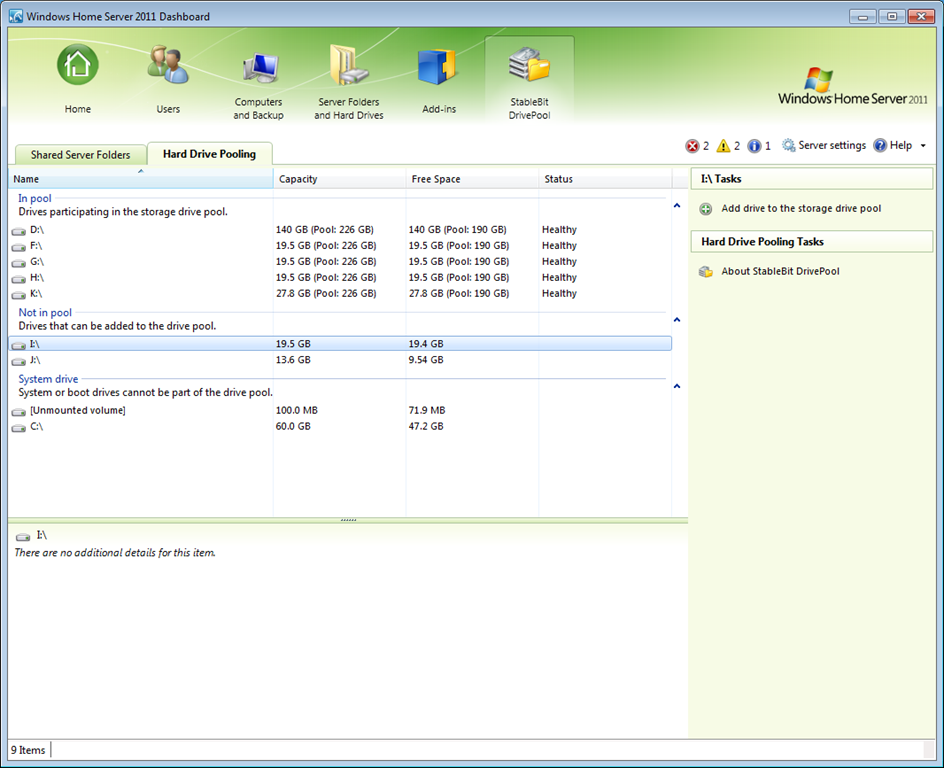This screenshot has width=944, height=768.
Task: Click the Dashboard title bar app icon
Action: (x=16, y=16)
